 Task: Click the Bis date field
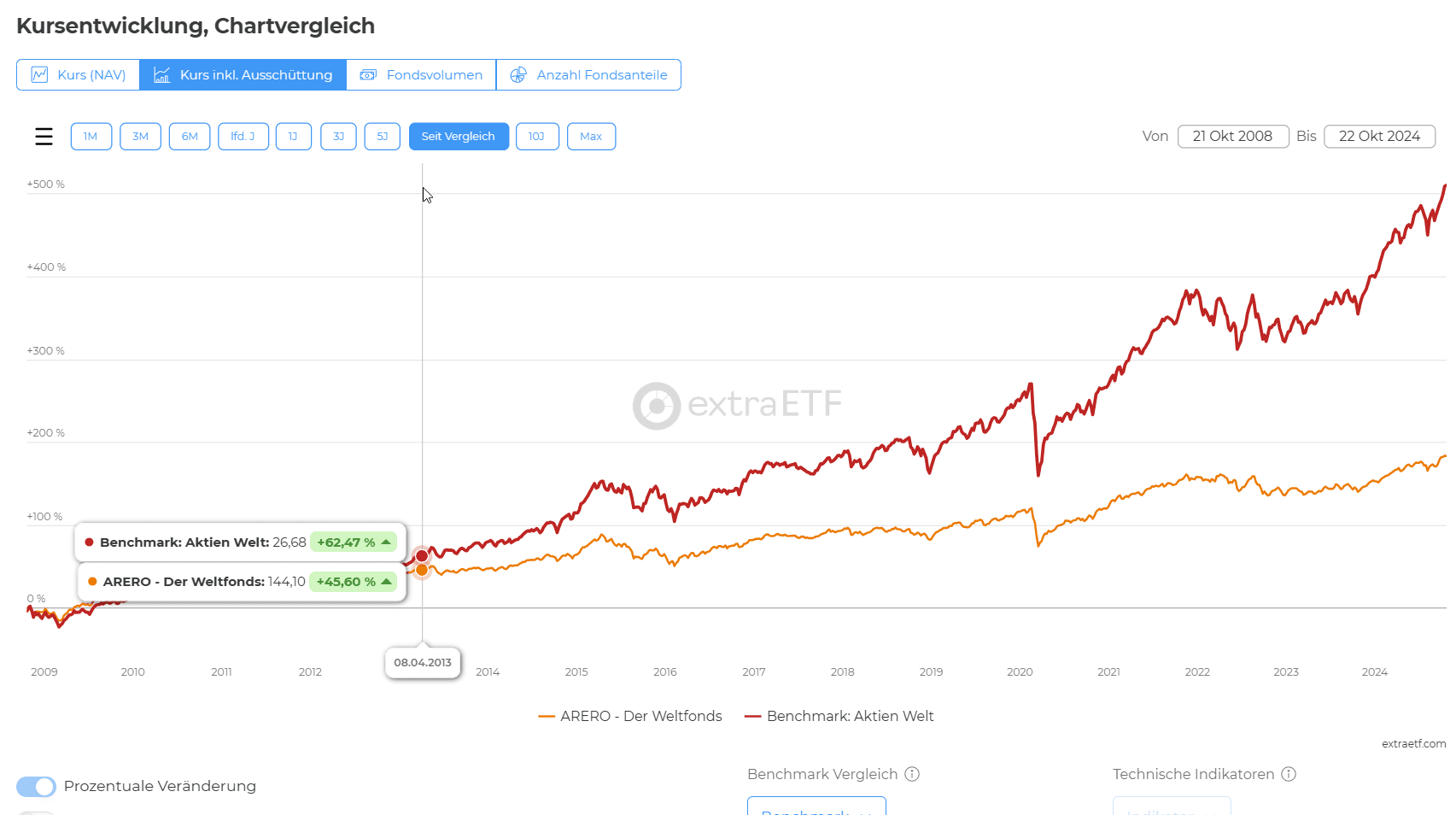click(1379, 137)
